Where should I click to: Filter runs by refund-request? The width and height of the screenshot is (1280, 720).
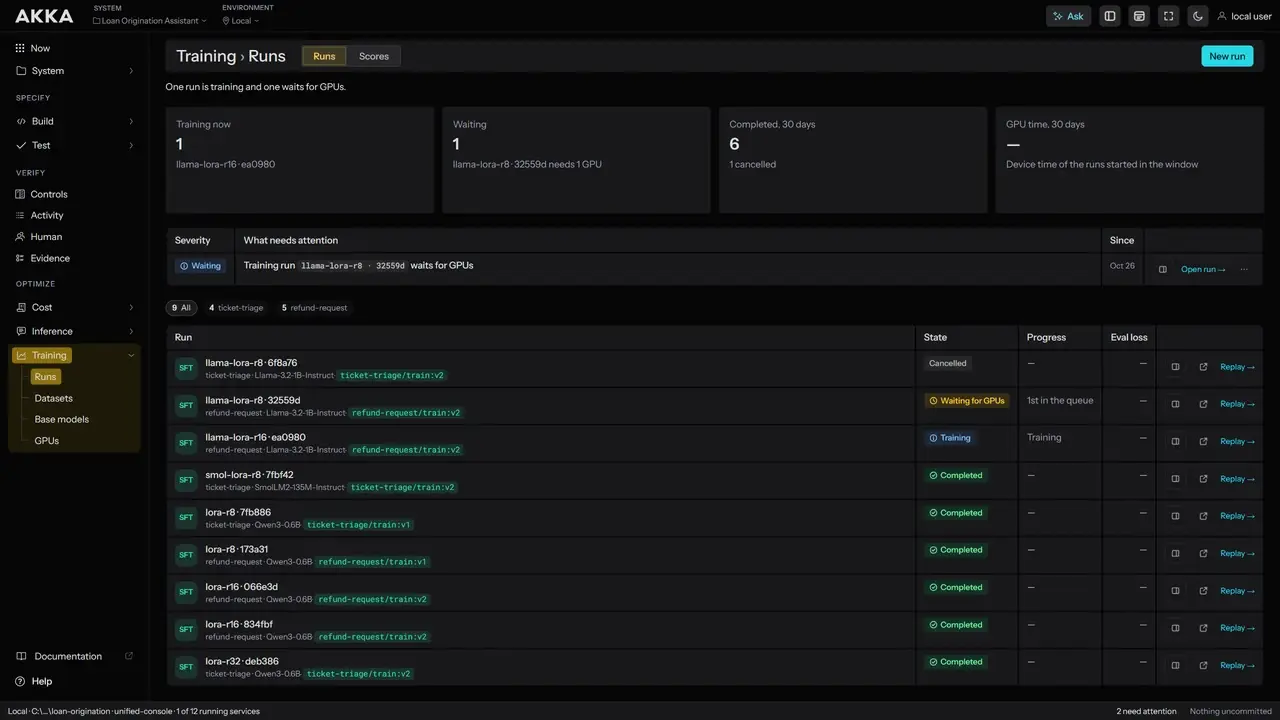click(315, 308)
